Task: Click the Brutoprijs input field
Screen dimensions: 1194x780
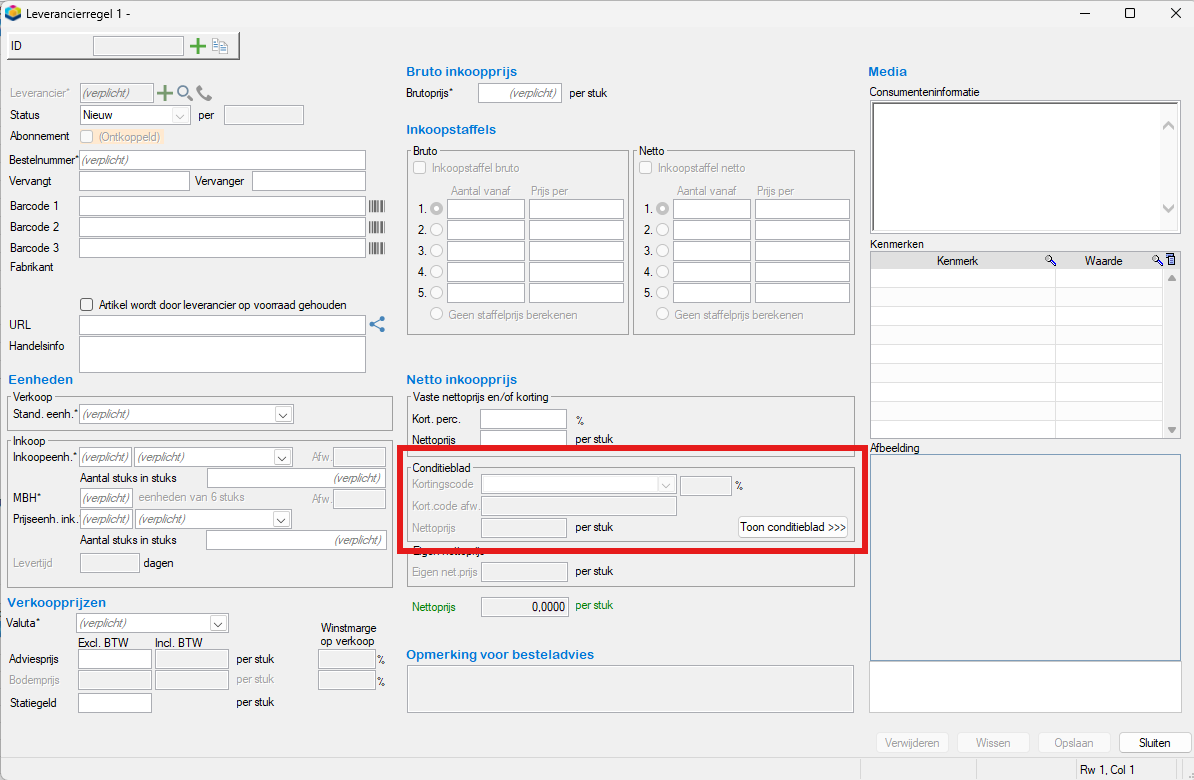Action: click(520, 93)
